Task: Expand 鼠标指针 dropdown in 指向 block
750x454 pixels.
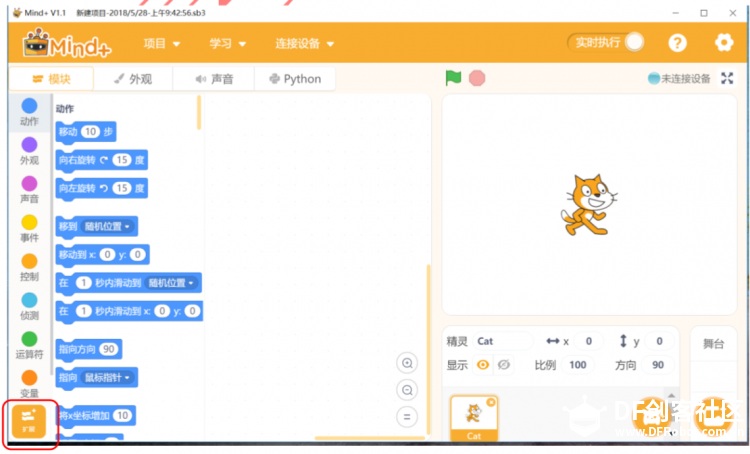Action: click(x=108, y=377)
